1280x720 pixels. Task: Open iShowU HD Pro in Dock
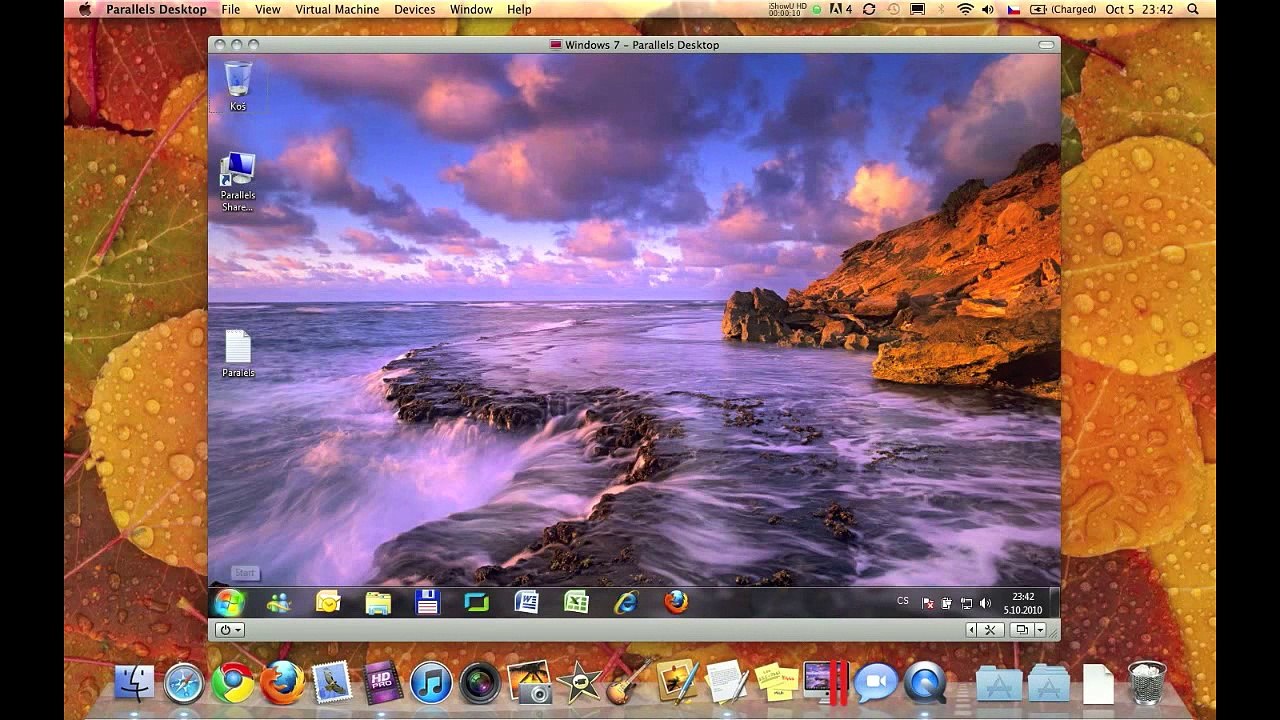point(382,683)
